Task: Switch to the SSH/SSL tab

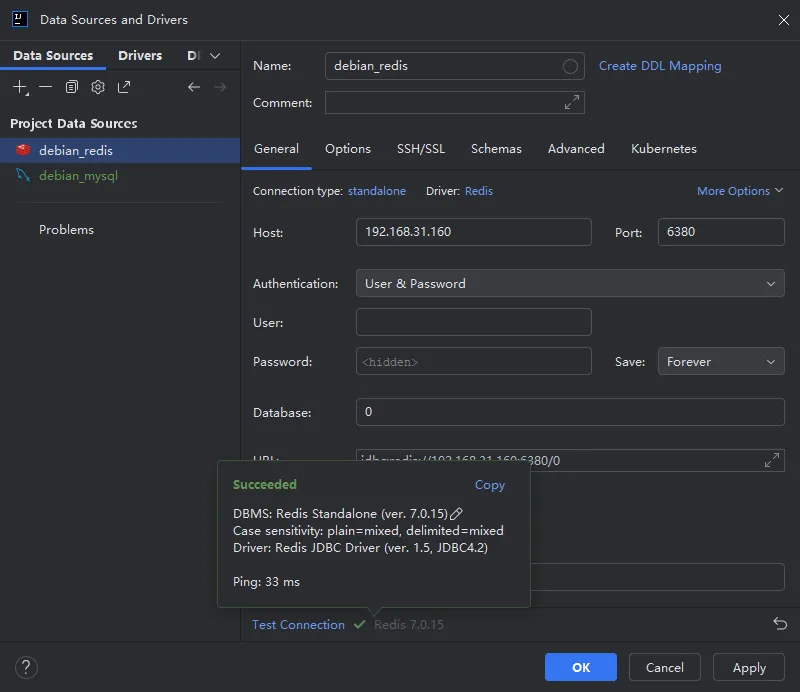Action: [421, 149]
